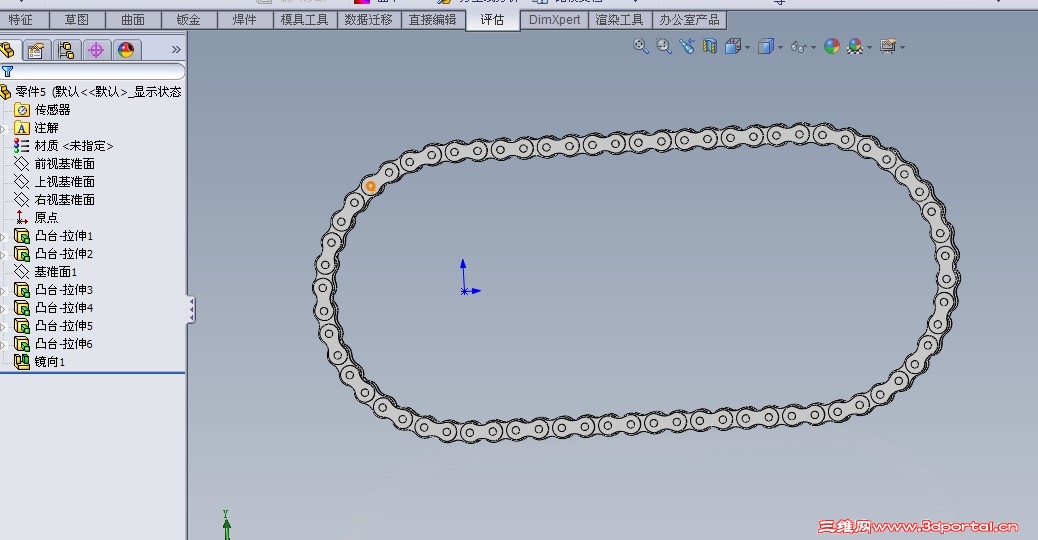This screenshot has height=540, width=1038.
Task: Select the 凸台-拉伸5 feature
Action: (x=64, y=325)
